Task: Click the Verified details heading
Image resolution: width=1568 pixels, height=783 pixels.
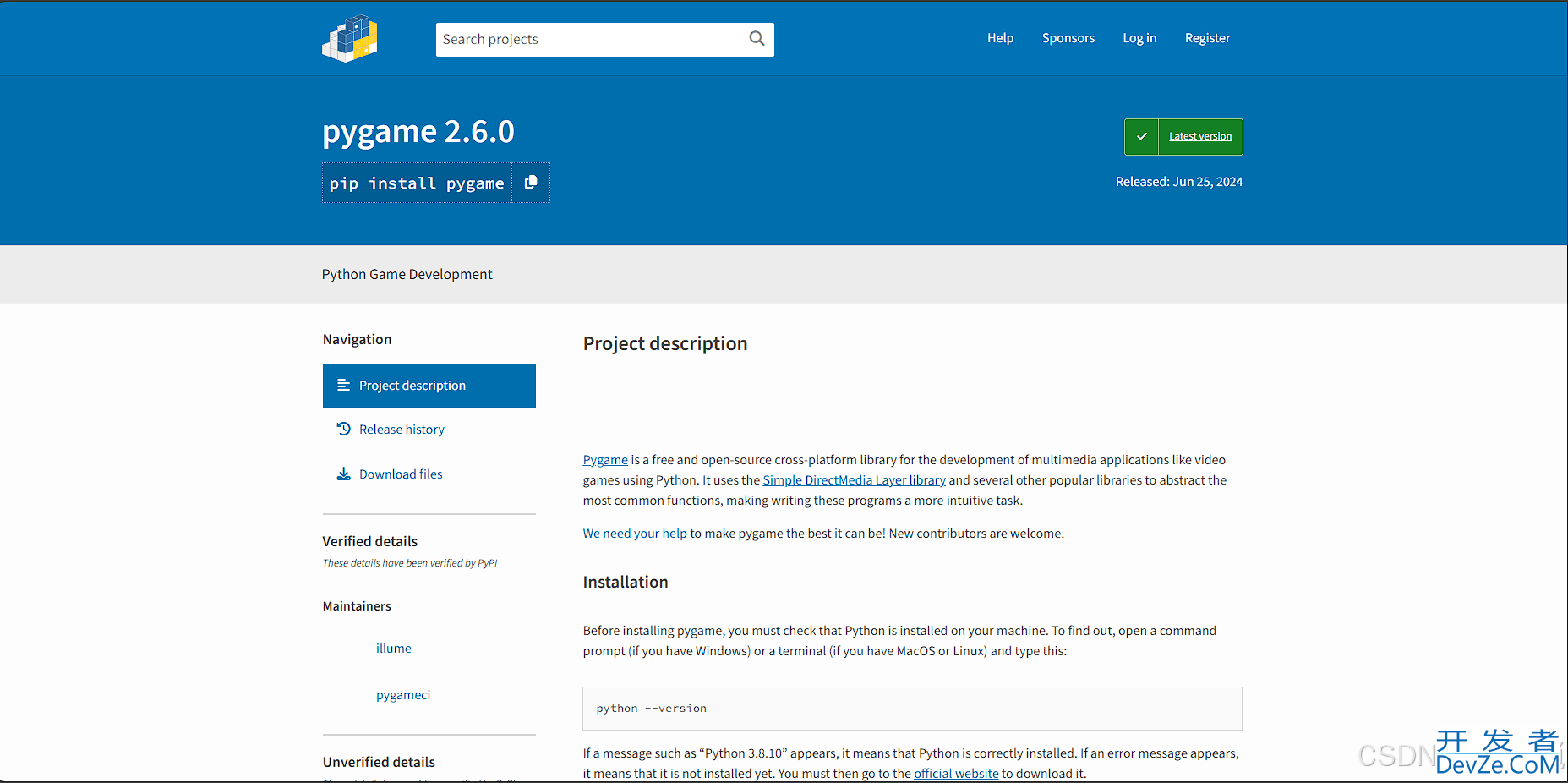Action: coord(370,541)
